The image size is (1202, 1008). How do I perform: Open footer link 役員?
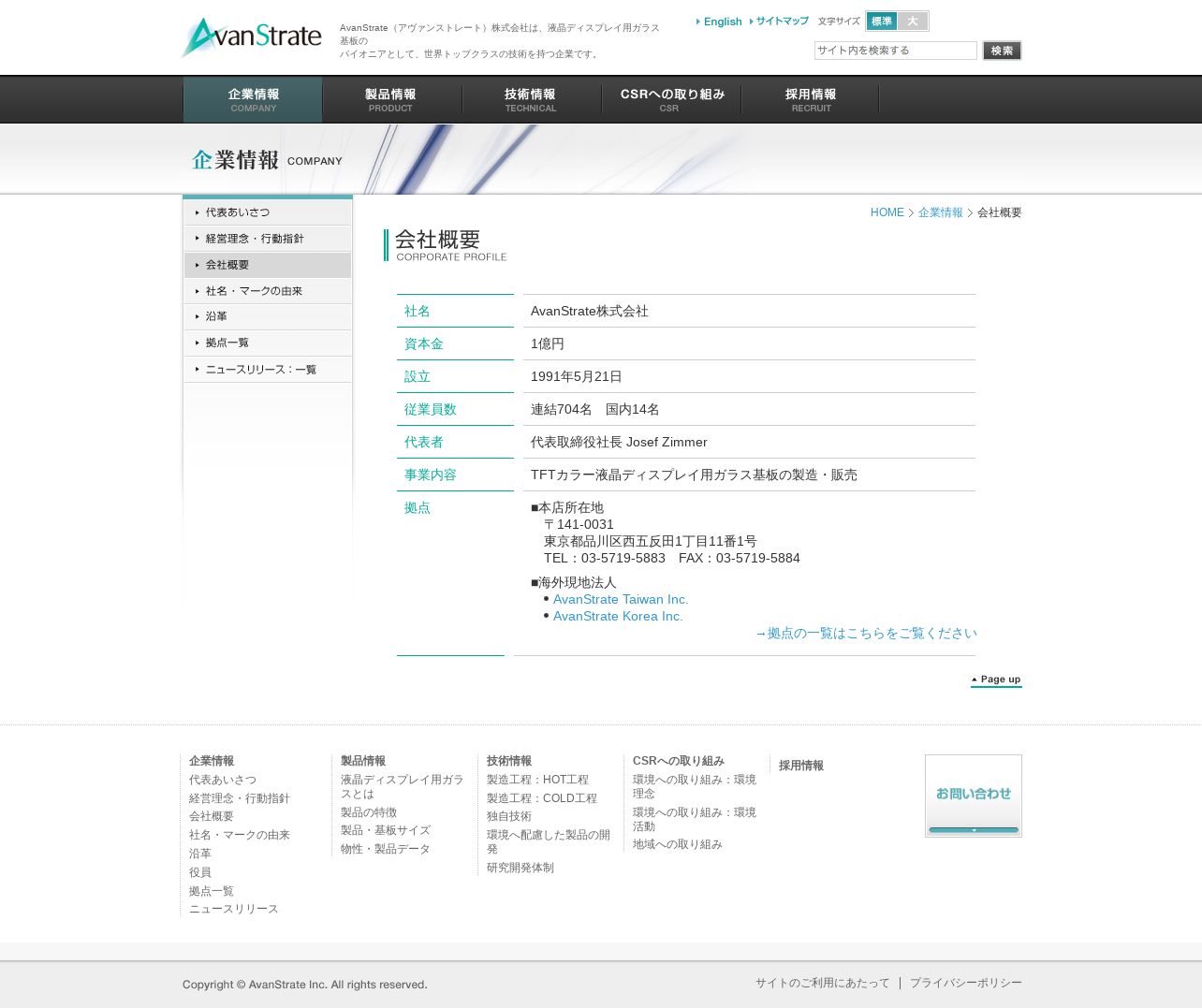200,872
